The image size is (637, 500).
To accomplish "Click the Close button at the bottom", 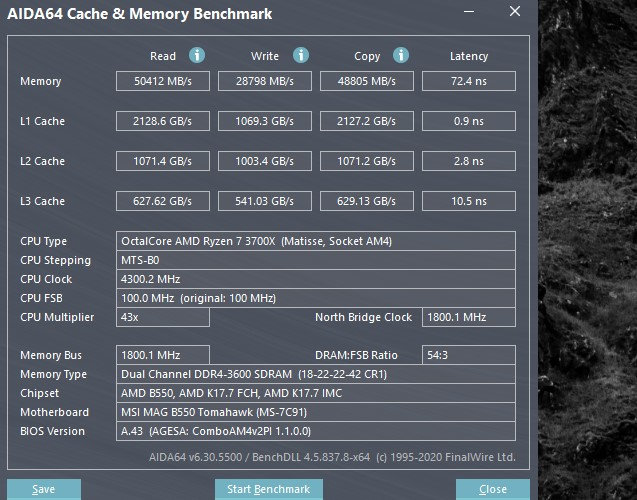I will tap(493, 489).
